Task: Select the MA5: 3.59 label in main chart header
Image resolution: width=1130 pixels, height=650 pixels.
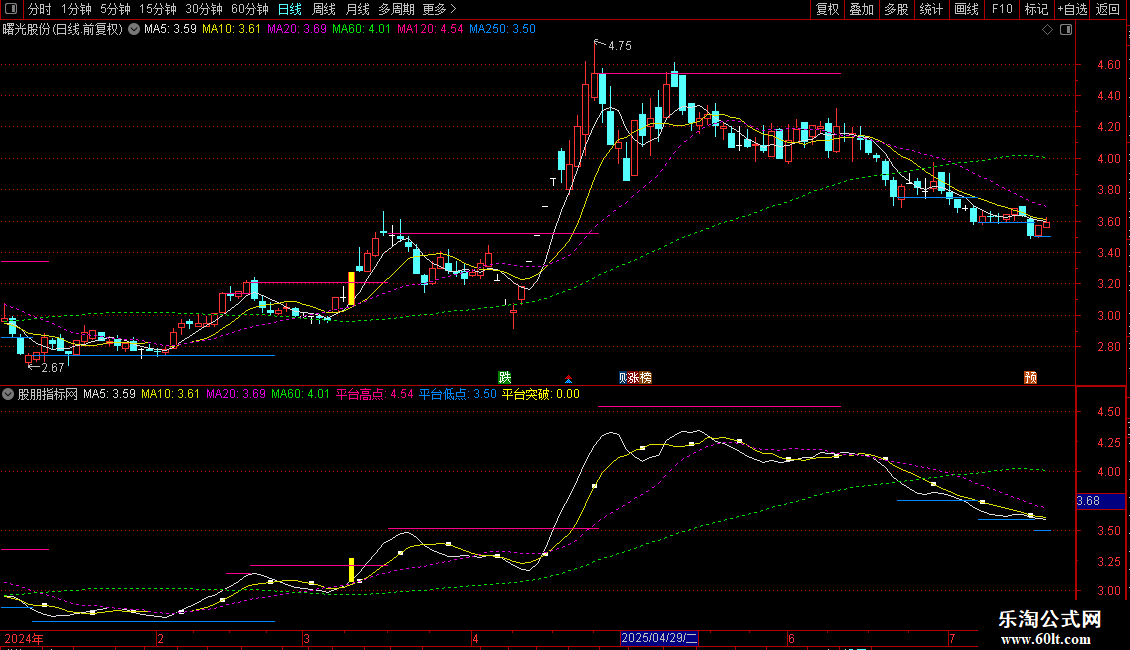Action: 170,30
